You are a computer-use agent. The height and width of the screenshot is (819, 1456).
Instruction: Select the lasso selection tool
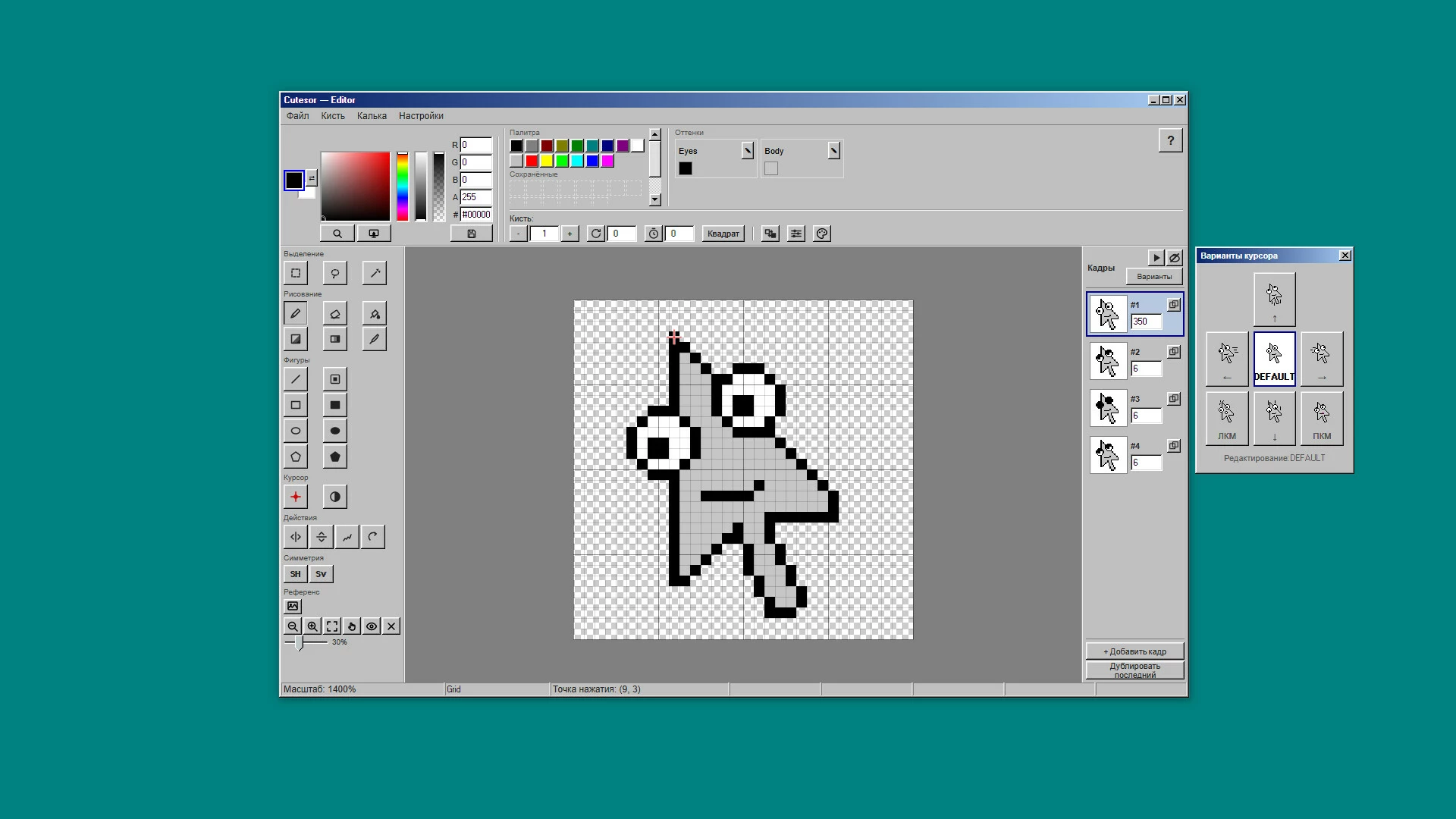[x=335, y=273]
